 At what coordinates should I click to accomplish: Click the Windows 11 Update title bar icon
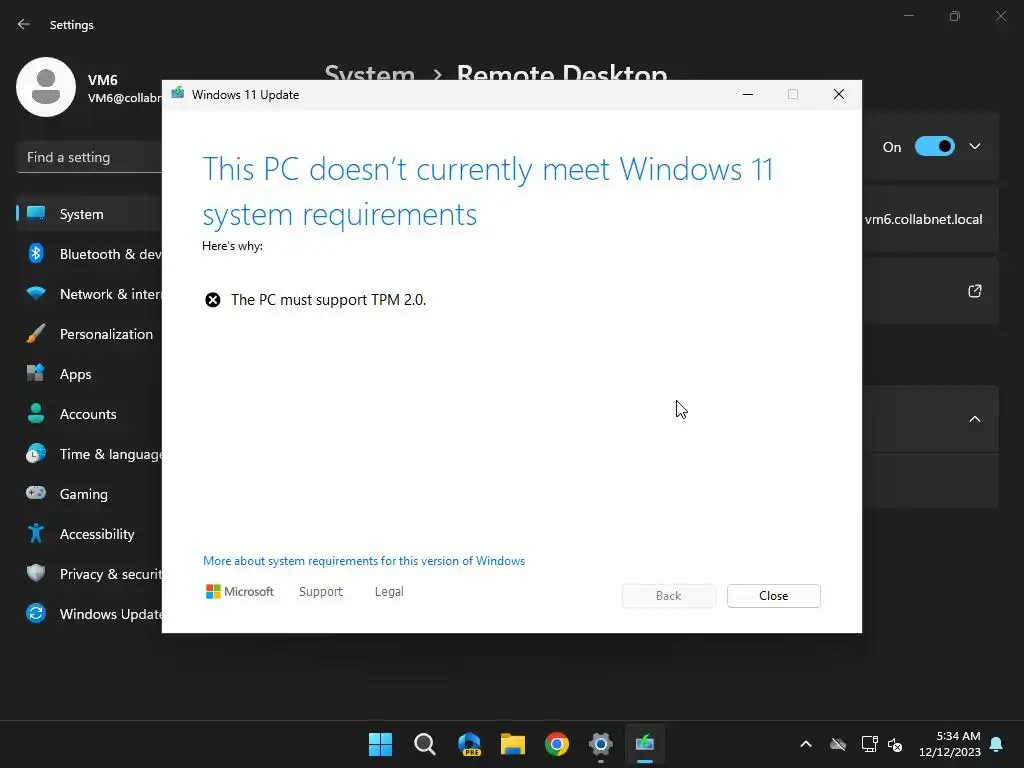coord(178,94)
